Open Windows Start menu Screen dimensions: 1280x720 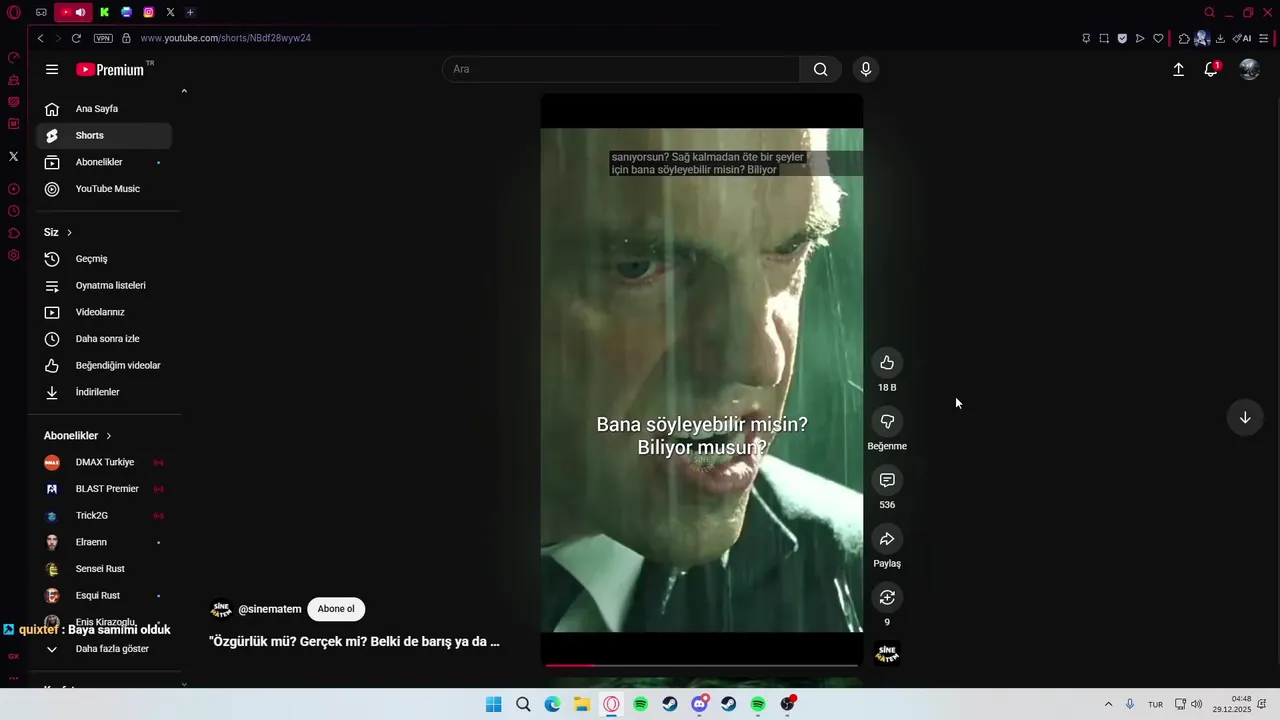493,704
